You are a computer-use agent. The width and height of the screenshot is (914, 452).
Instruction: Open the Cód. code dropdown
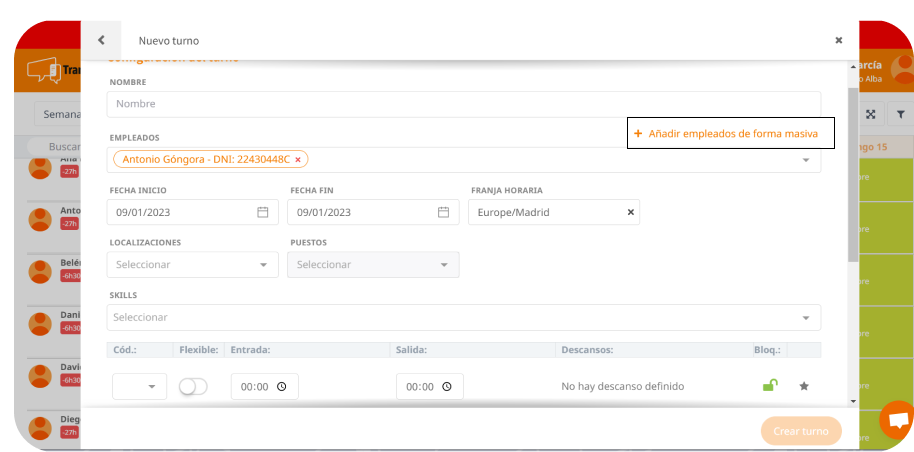click(x=152, y=387)
